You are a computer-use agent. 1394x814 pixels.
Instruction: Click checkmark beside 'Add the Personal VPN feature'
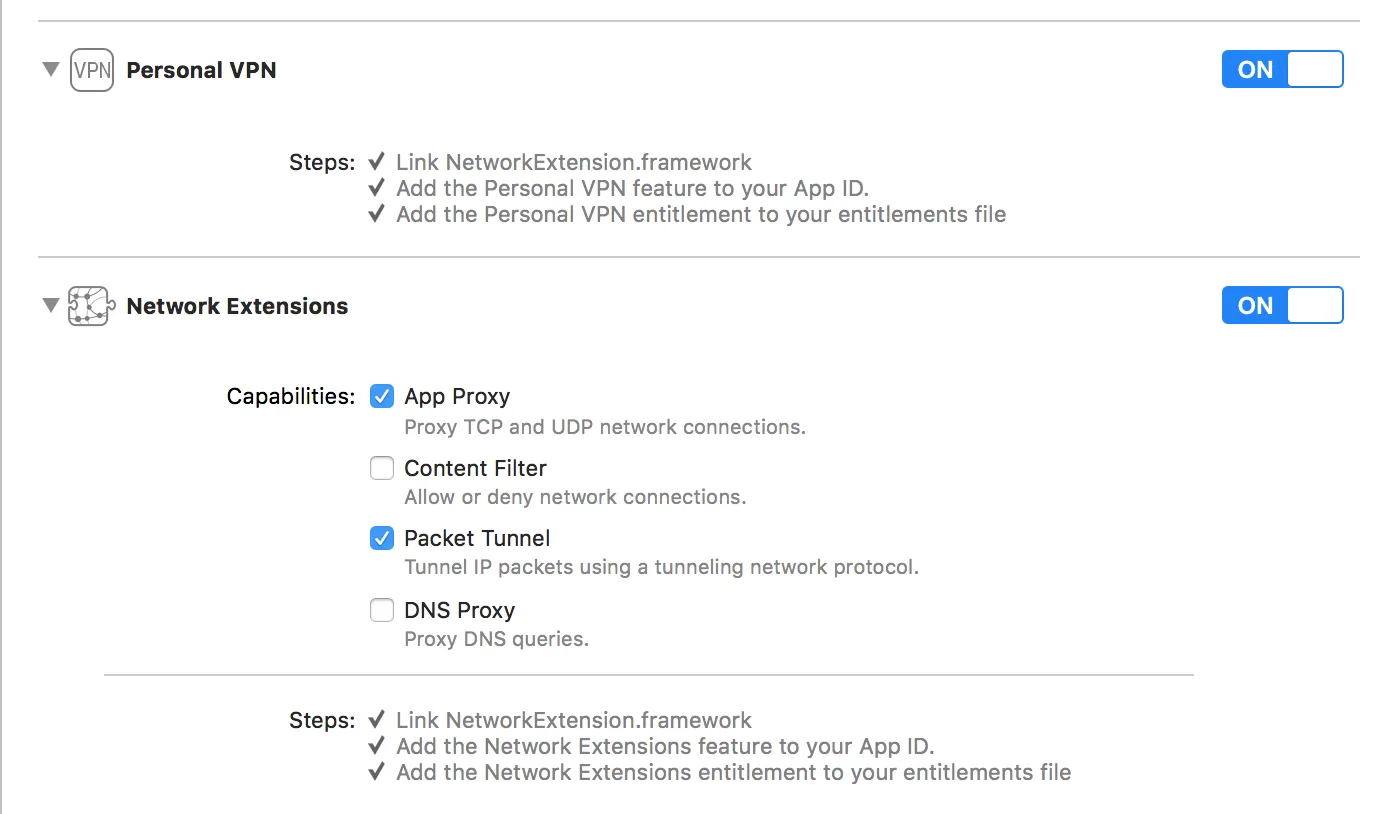(x=377, y=188)
